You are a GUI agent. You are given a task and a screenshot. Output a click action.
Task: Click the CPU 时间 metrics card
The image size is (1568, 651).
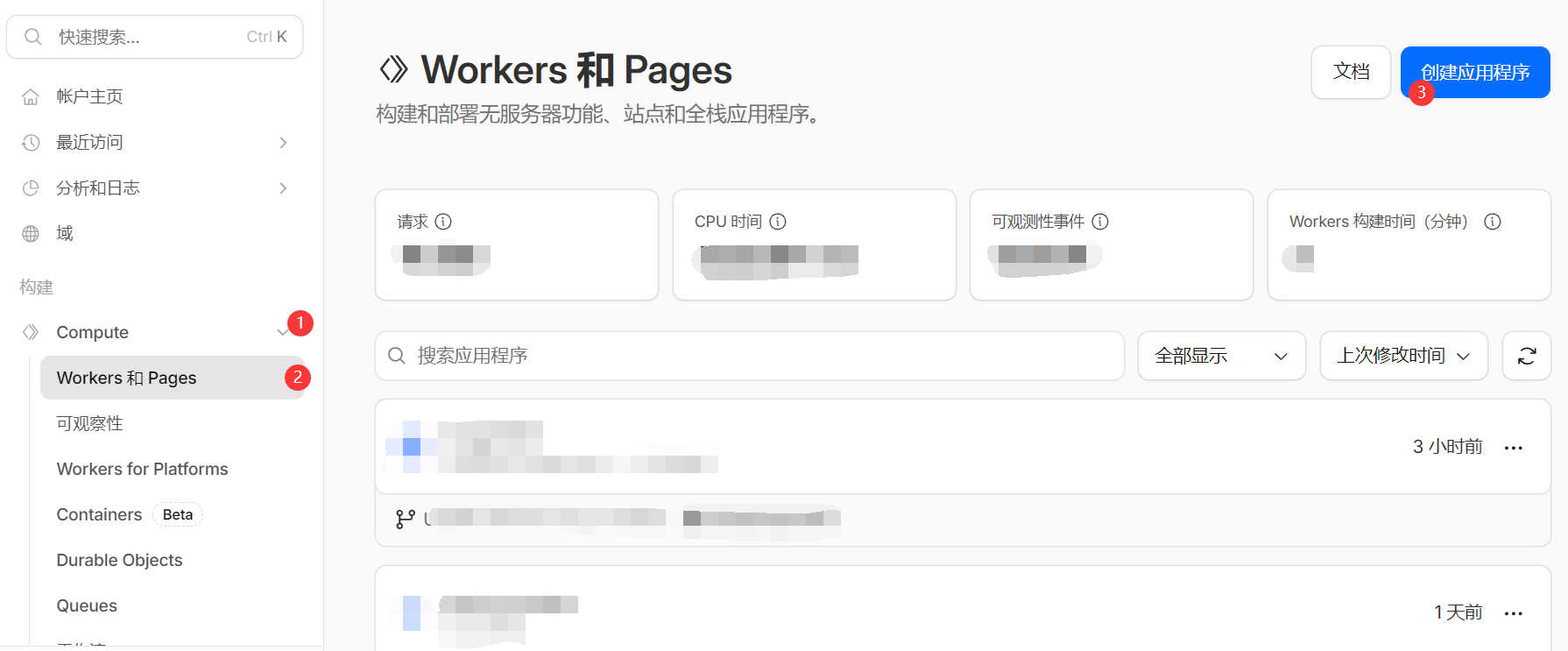point(815,245)
